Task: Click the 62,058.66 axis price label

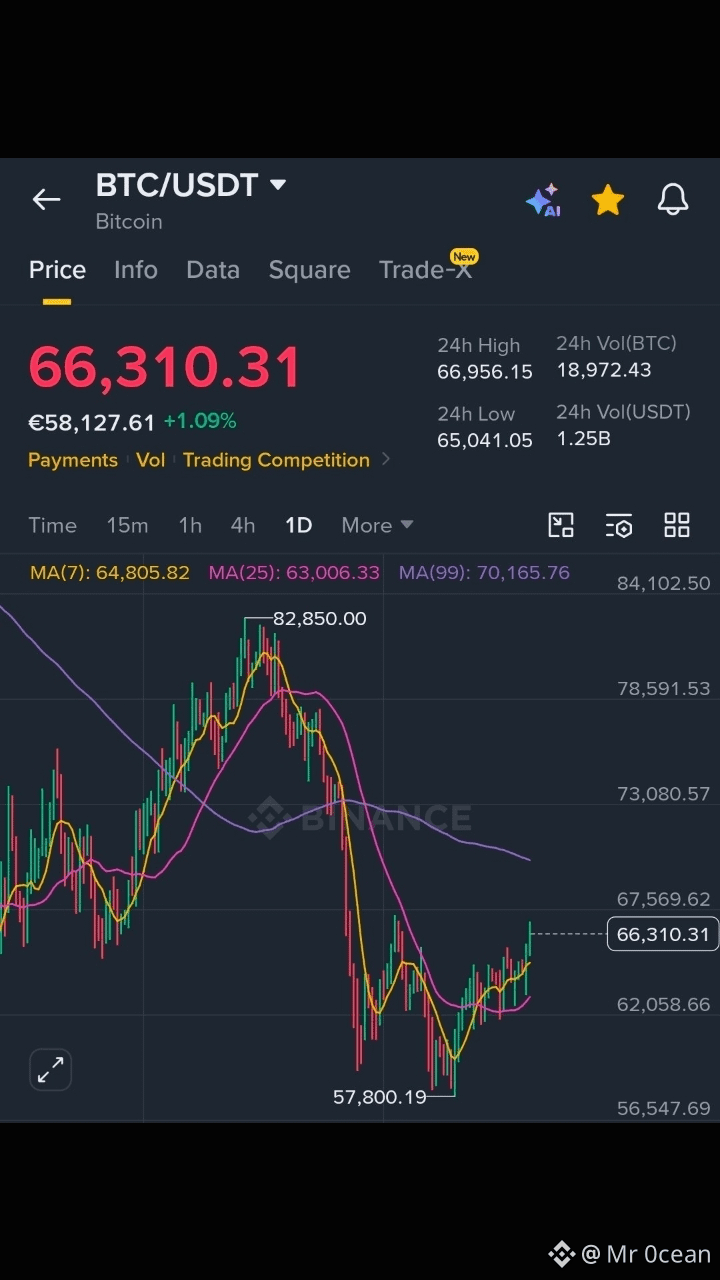Action: tap(664, 1004)
